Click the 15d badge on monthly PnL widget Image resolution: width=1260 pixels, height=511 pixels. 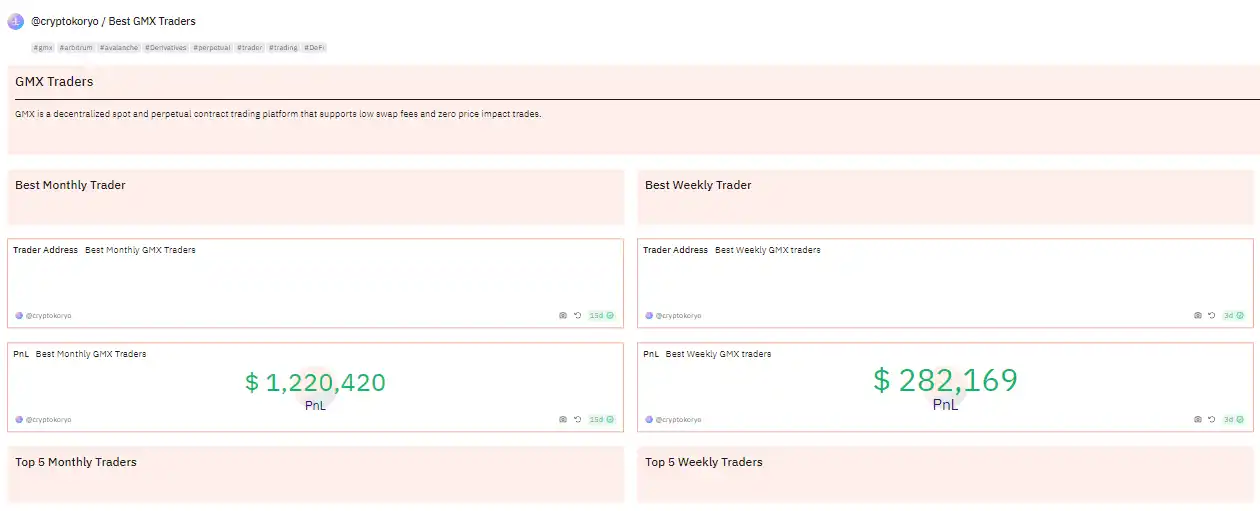click(601, 419)
